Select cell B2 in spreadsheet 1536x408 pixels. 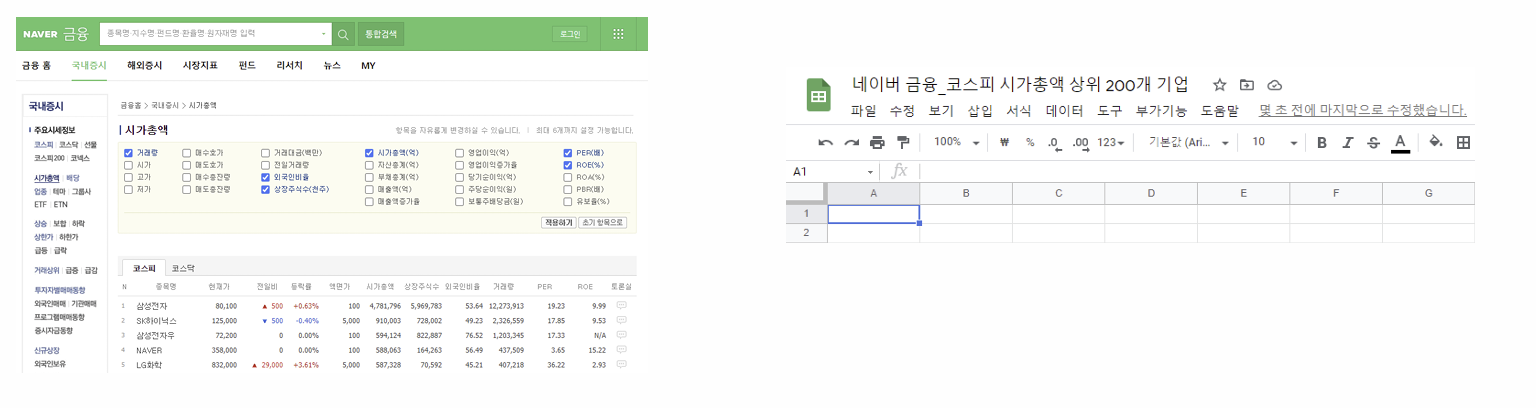click(x=966, y=232)
